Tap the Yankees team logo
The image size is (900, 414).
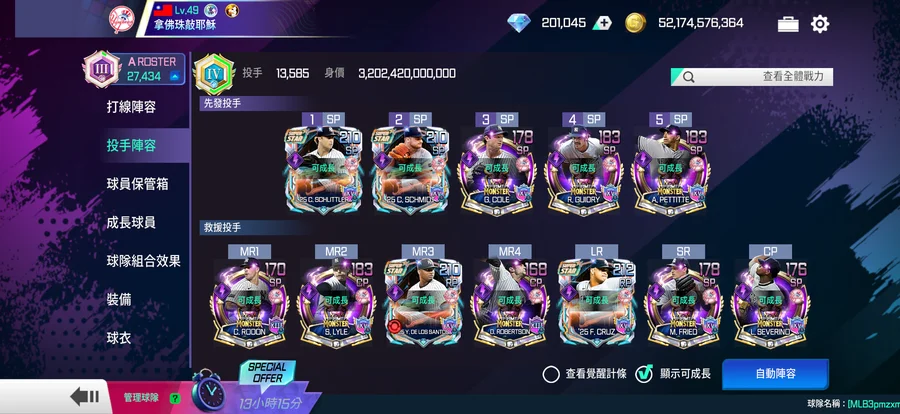tap(121, 20)
